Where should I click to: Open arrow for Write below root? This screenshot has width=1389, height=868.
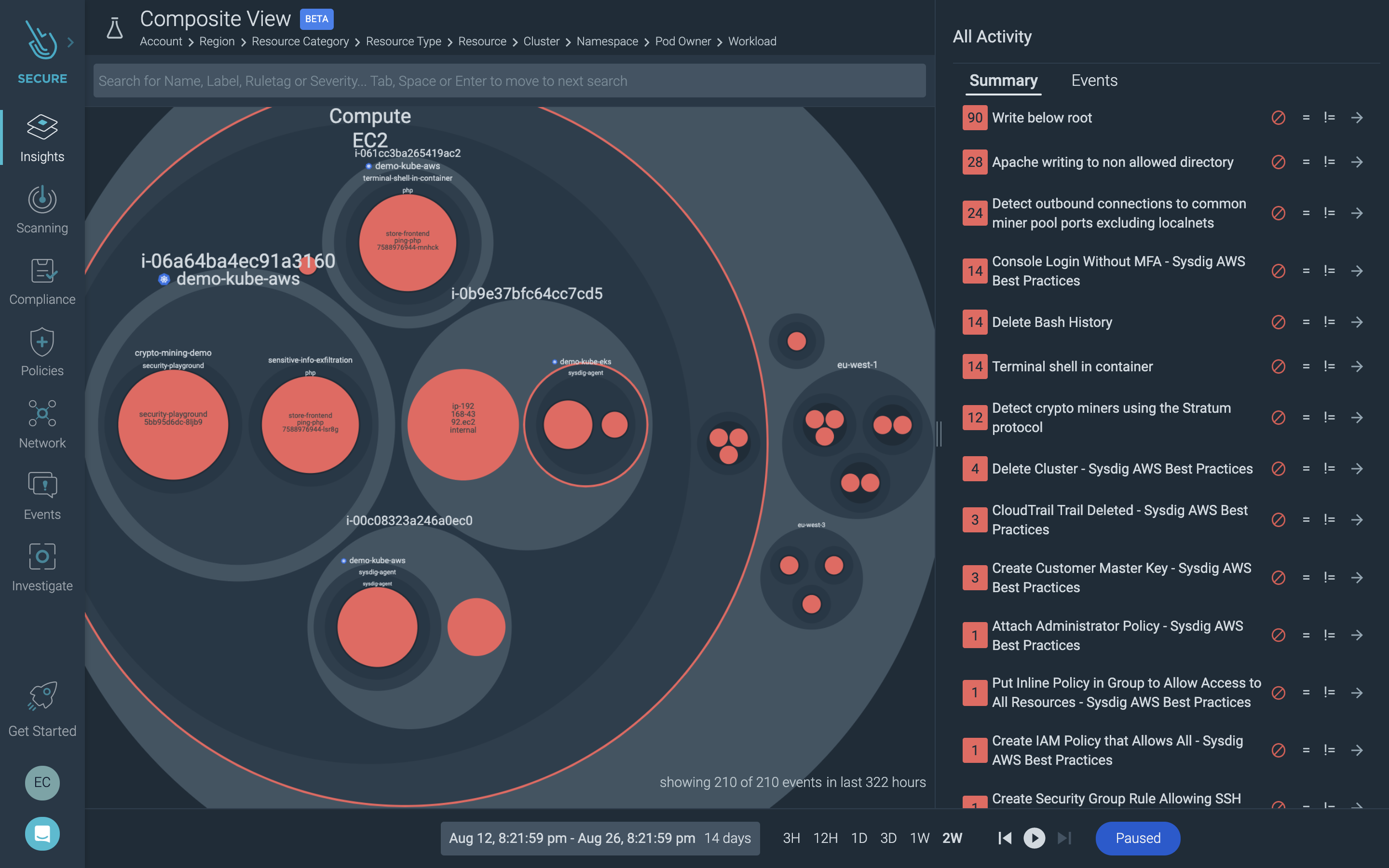(1357, 118)
